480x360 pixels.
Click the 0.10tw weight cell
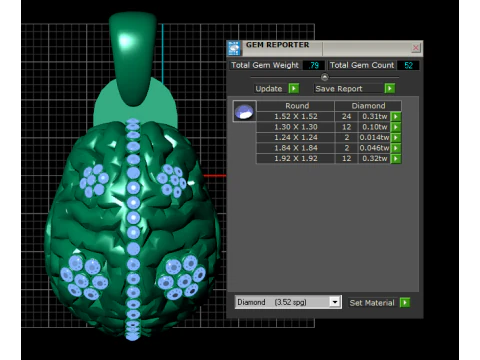(374, 127)
